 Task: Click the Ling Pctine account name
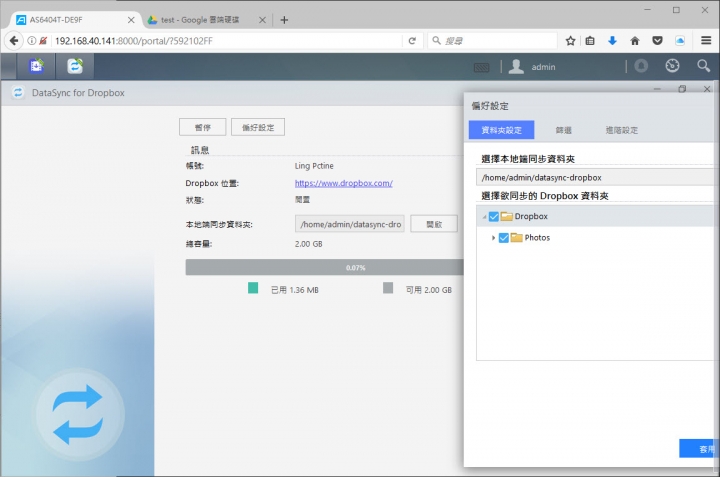coord(314,166)
